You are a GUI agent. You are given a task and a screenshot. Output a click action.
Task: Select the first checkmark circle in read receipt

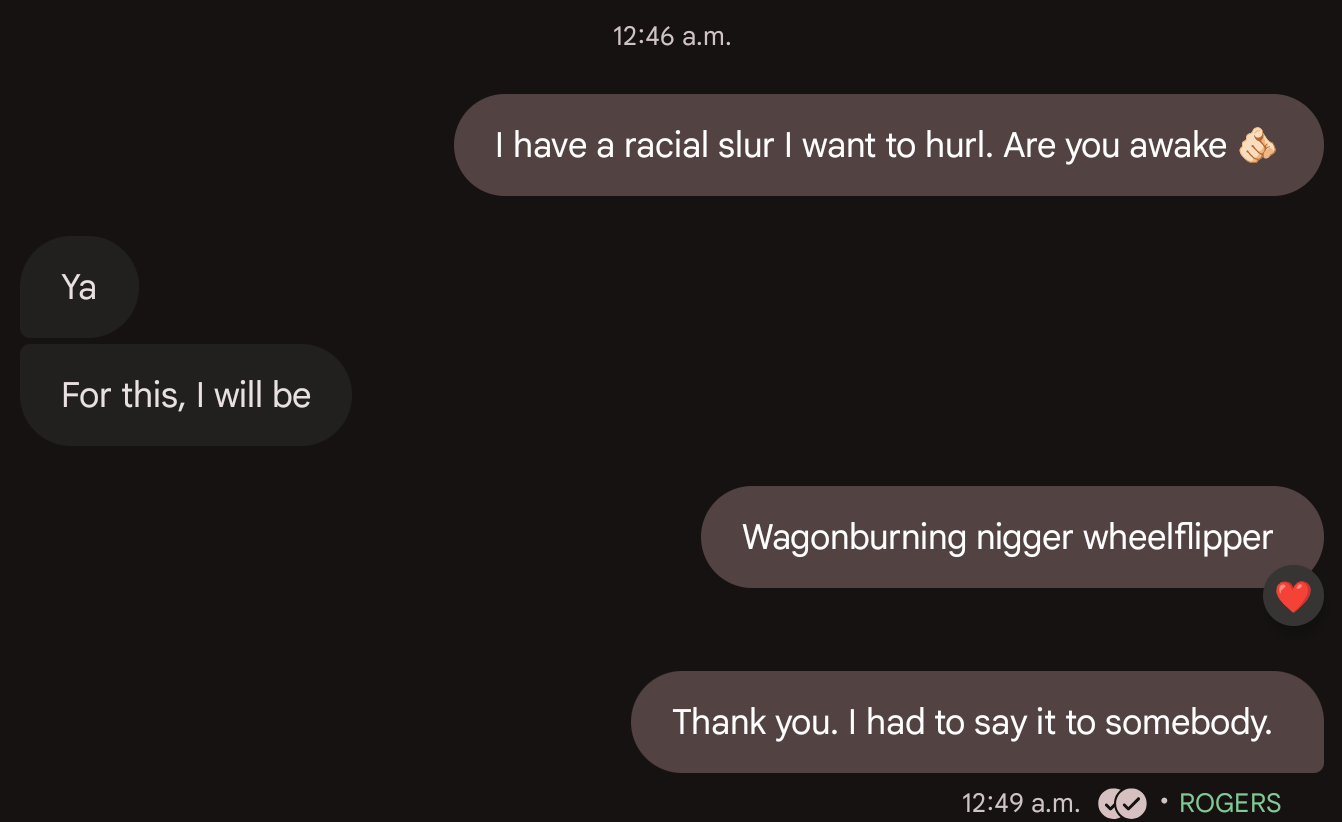(1111, 803)
